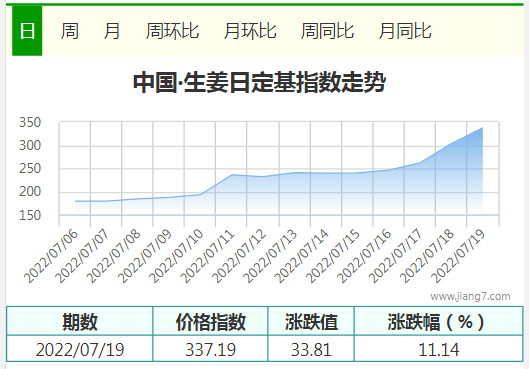Viewport: 529px width, 369px height.
Task: Switch to the 周 weekly tab
Action: tap(70, 31)
